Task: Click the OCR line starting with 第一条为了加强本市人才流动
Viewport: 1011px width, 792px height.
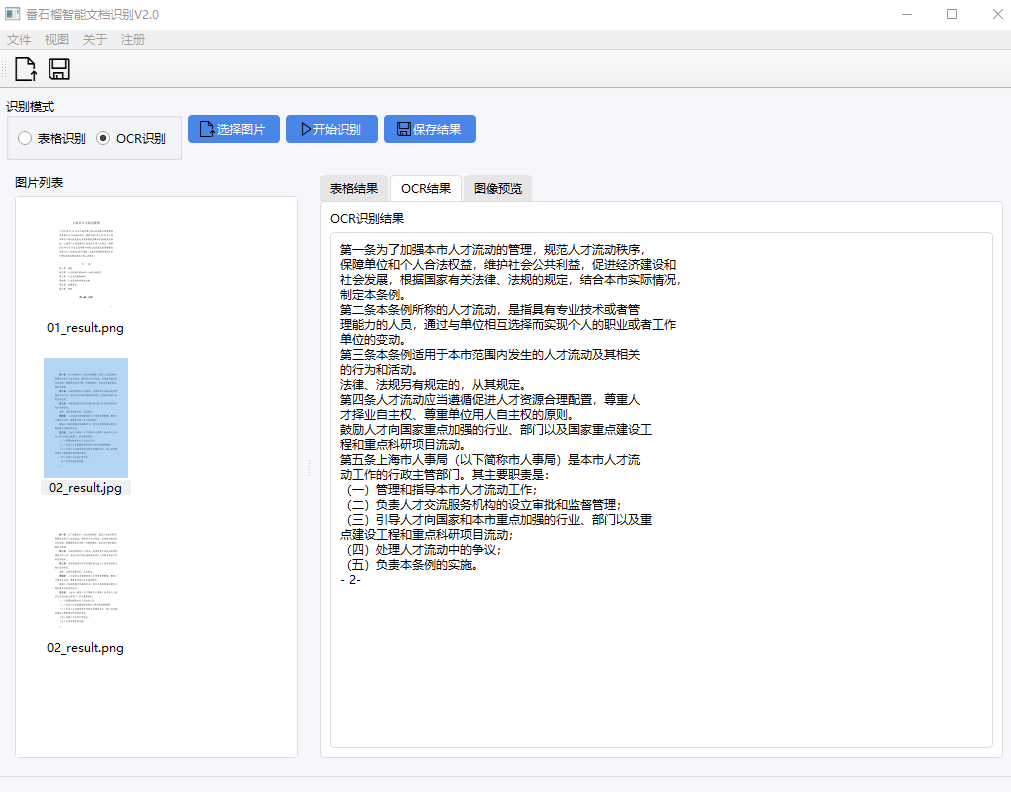Action: click(x=493, y=250)
